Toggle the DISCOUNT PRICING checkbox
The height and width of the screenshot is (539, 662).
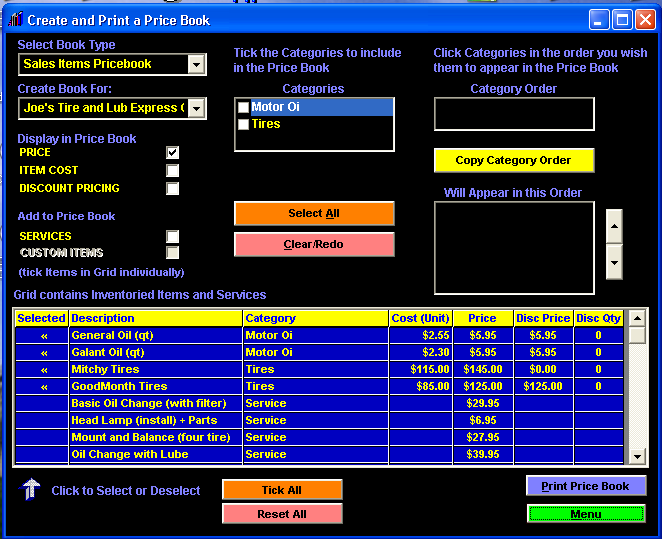tap(172, 188)
